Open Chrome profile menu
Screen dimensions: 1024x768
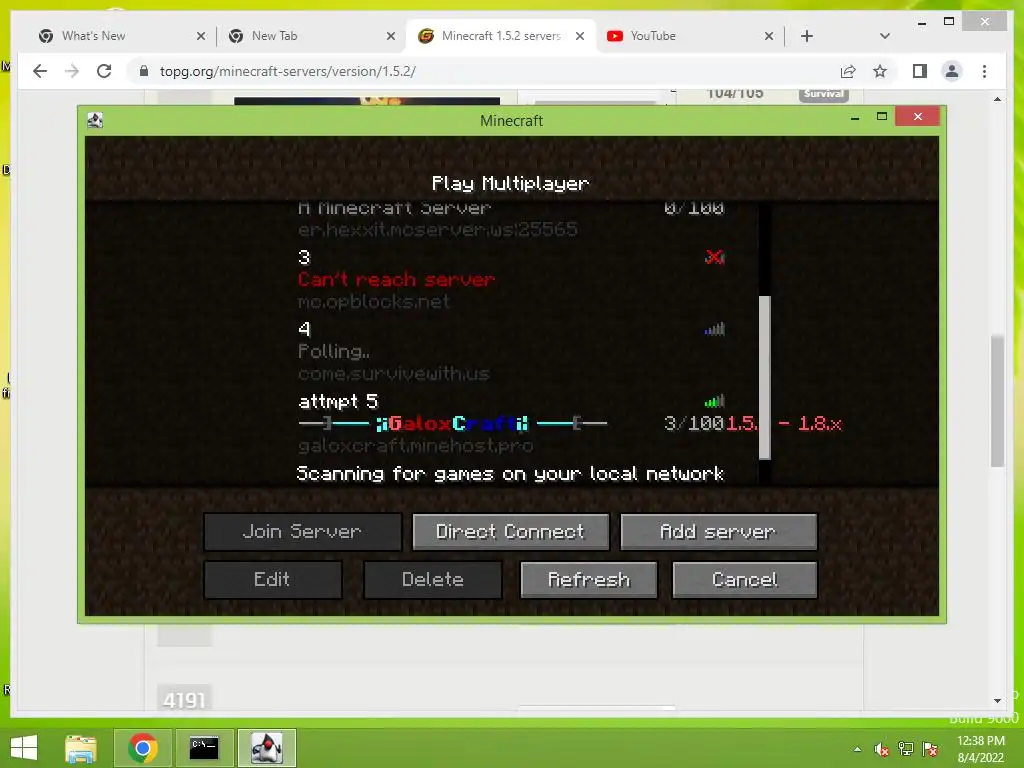(952, 71)
